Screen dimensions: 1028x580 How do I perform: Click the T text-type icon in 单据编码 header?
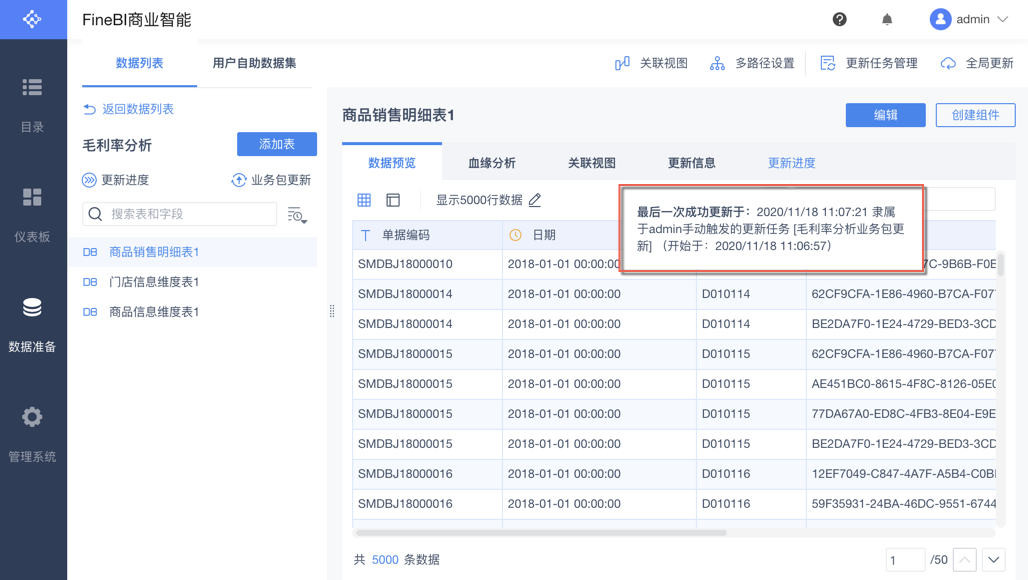pos(365,235)
